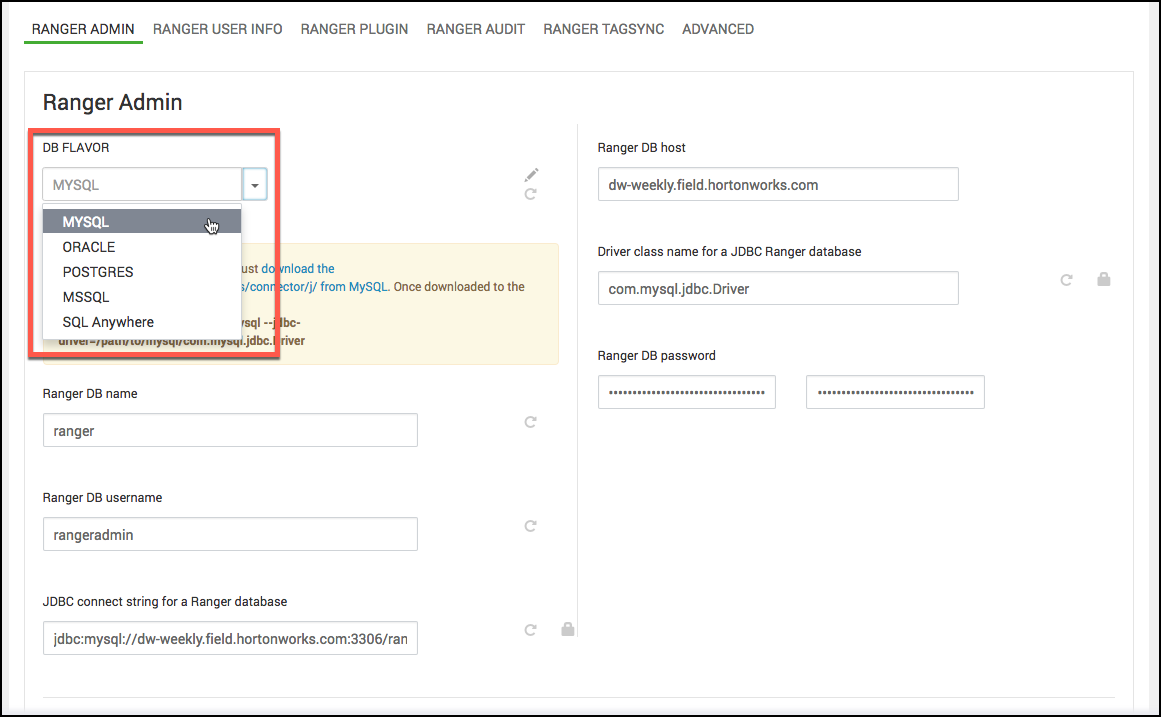Click refresh icon next to JDBC connect string
1161x717 pixels.
pos(531,630)
